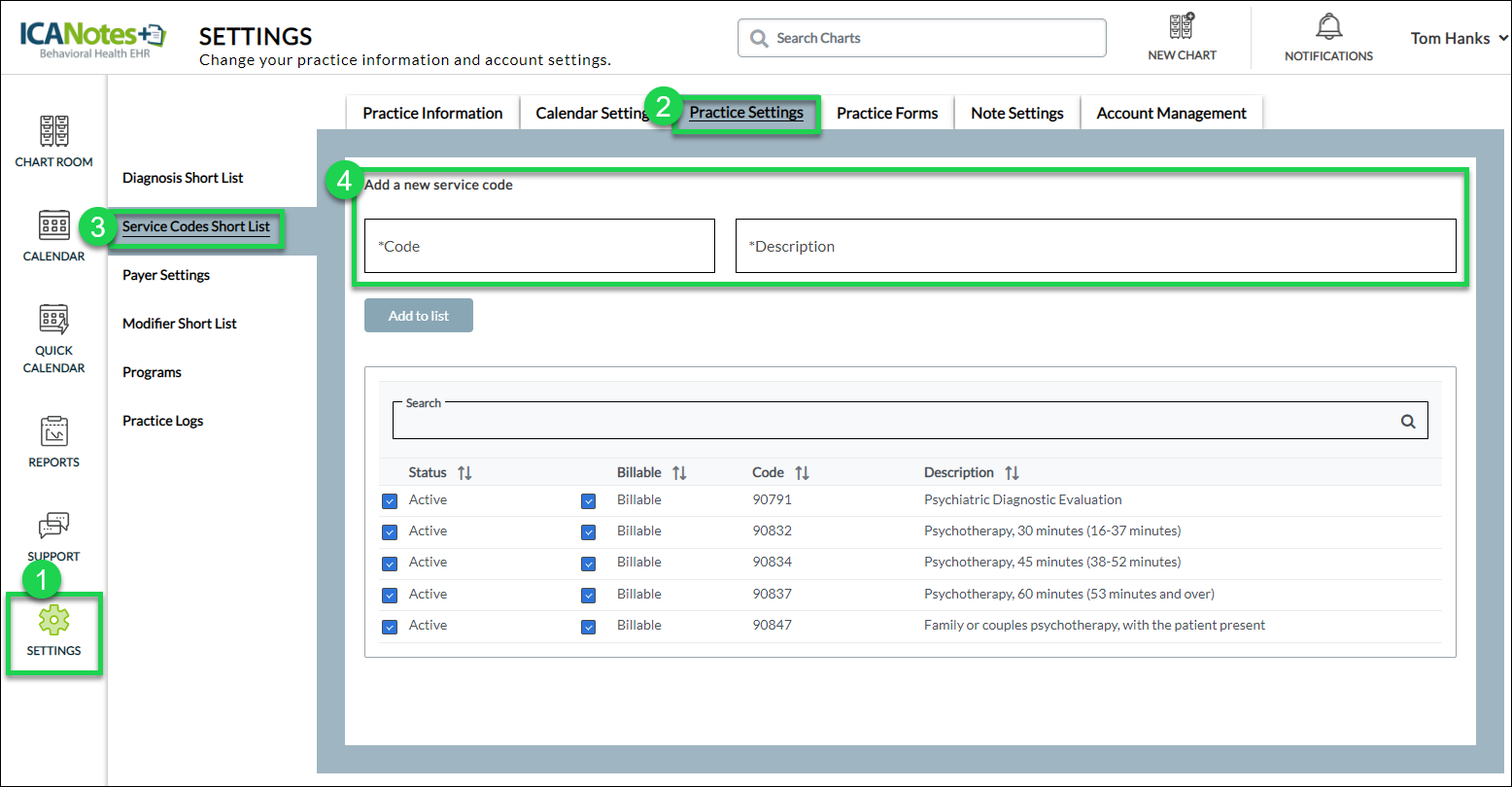Screen dimensions: 1512x787
Task: Switch to the Practice Forms tab
Action: click(886, 113)
